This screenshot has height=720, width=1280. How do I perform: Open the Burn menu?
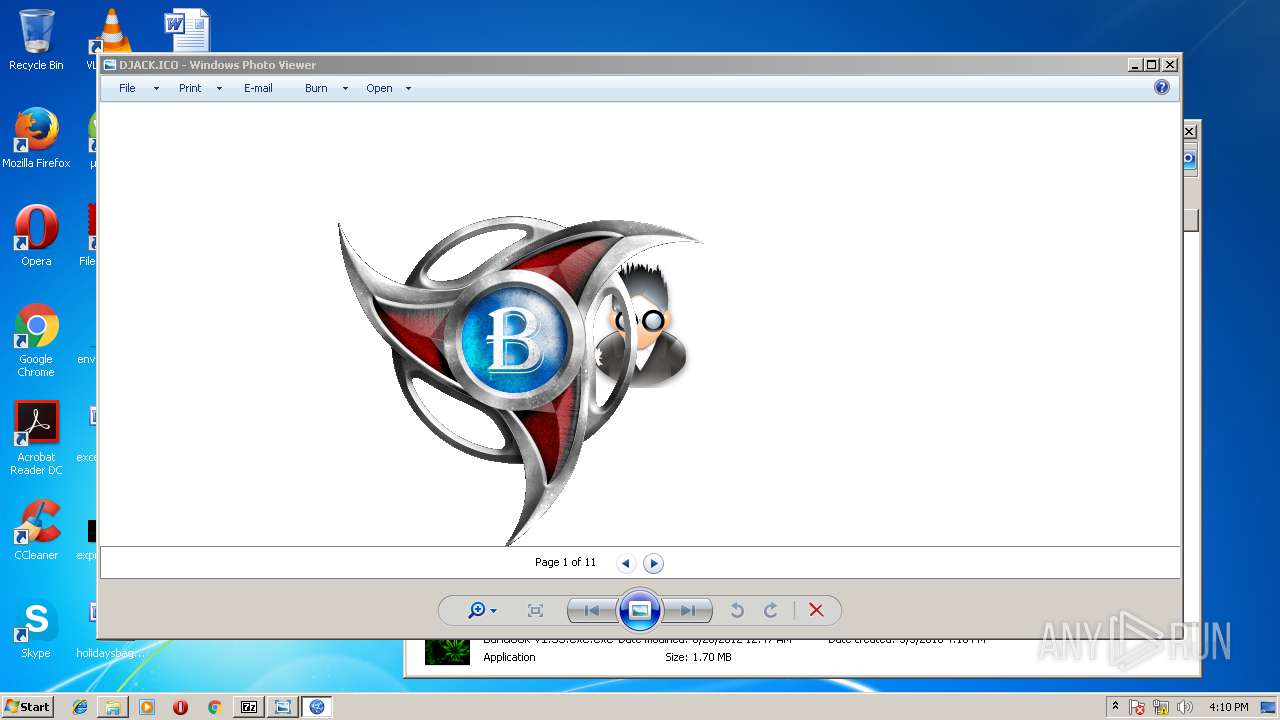[x=316, y=88]
